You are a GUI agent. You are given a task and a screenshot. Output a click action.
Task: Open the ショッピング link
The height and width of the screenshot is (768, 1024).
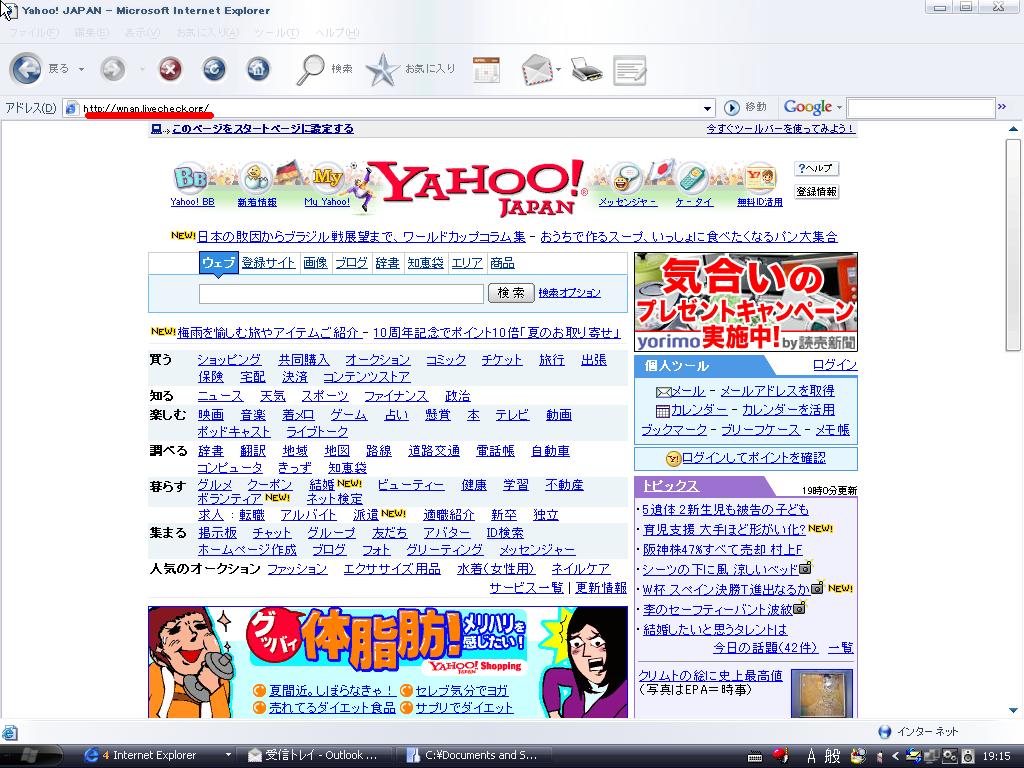(229, 360)
